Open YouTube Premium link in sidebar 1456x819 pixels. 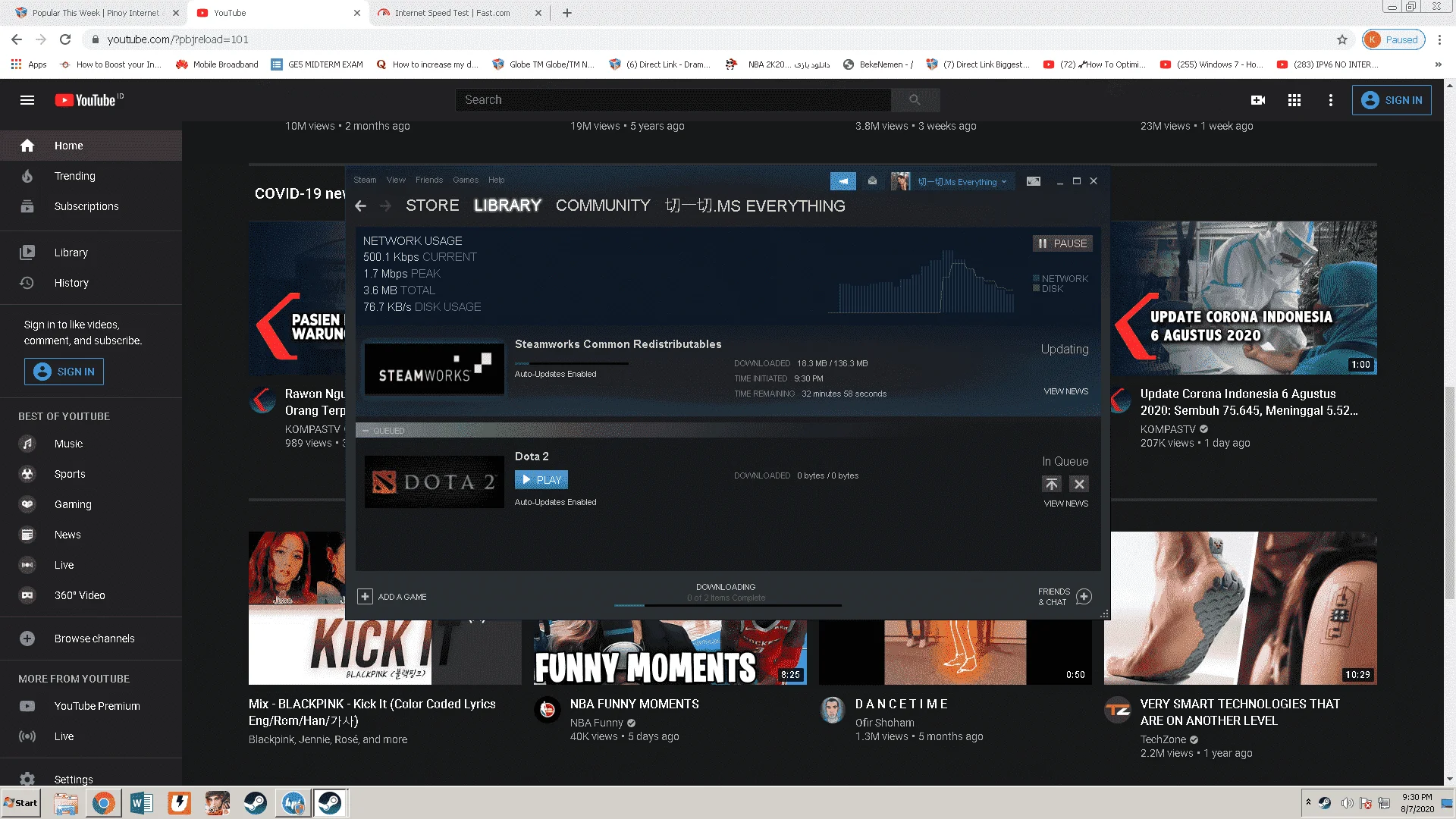[91, 706]
